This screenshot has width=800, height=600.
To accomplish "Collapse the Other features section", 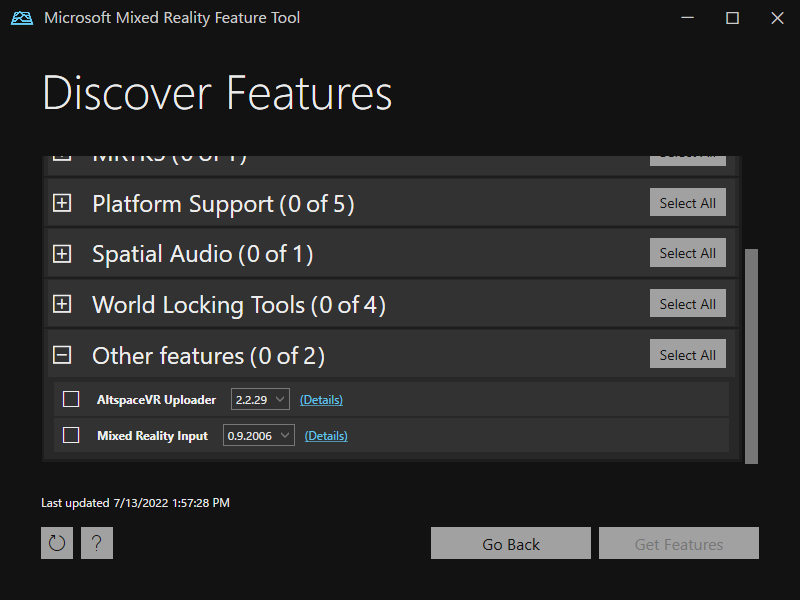I will click(62, 355).
